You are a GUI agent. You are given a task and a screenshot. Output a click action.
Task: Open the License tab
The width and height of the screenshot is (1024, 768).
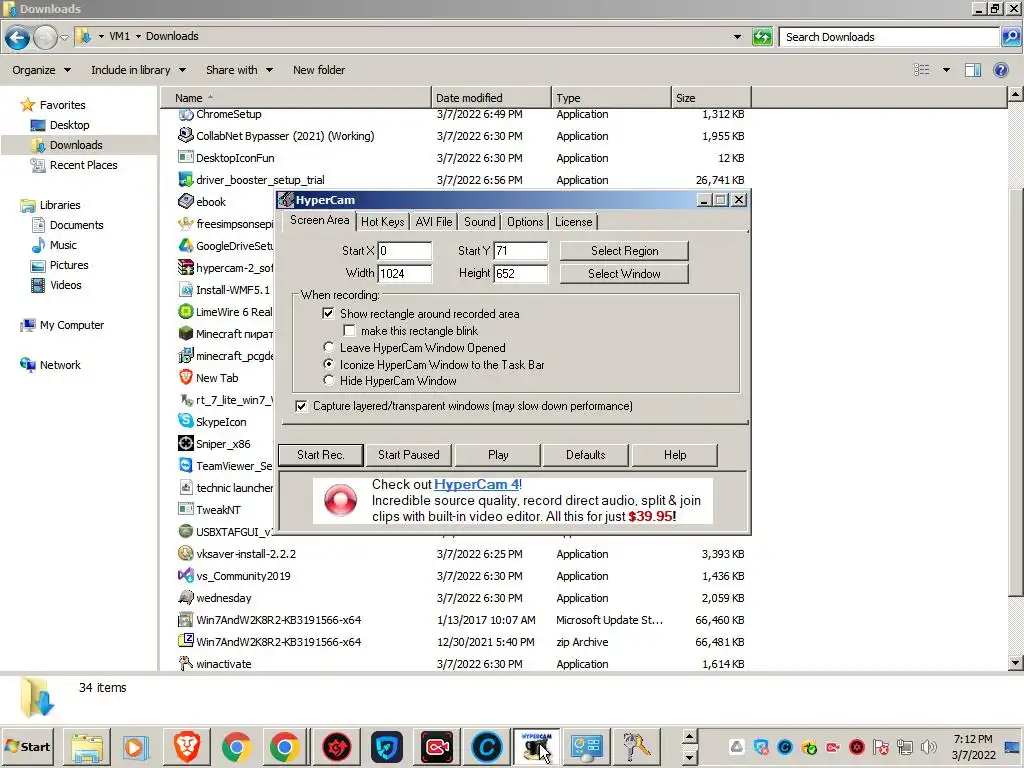(573, 222)
